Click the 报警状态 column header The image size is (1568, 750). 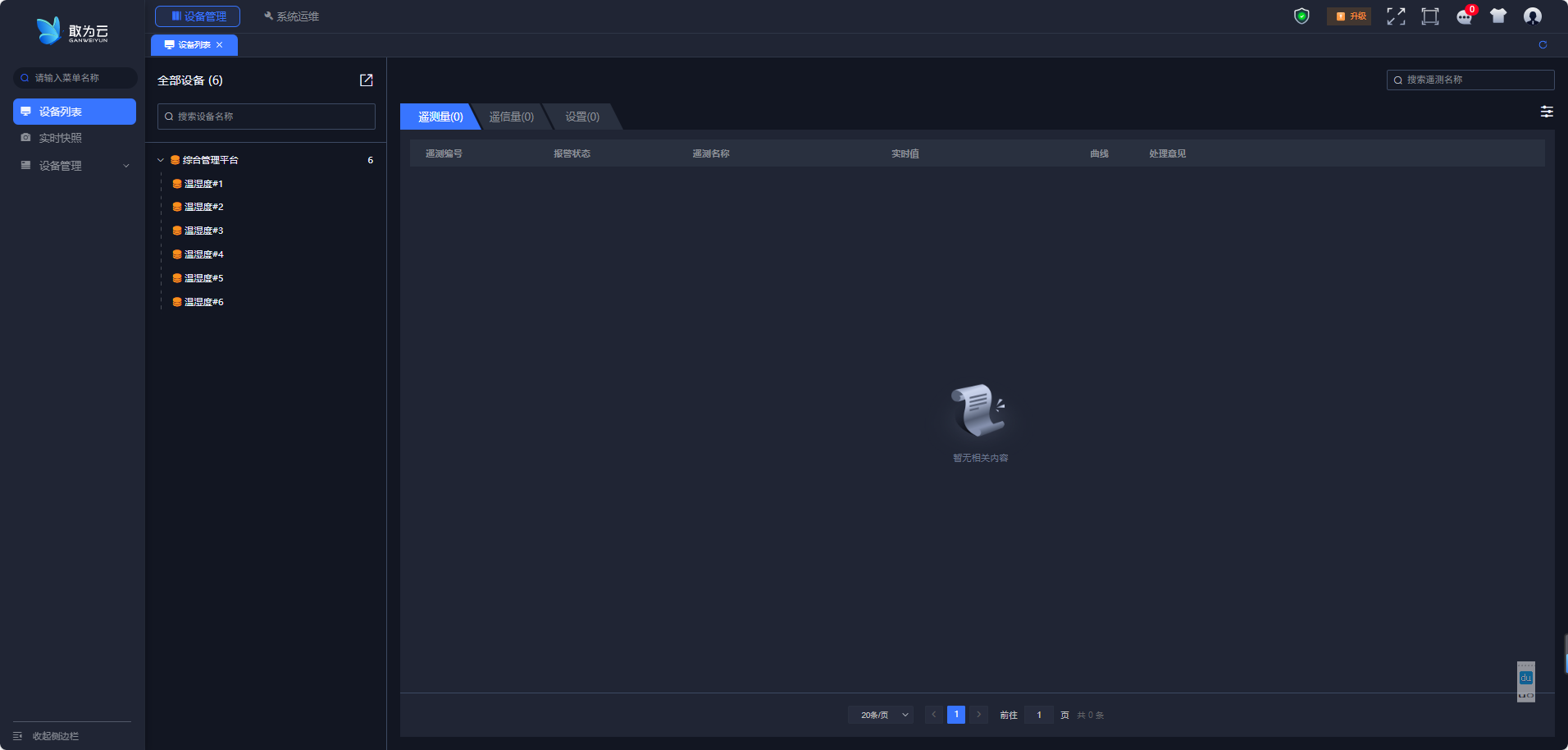572,153
